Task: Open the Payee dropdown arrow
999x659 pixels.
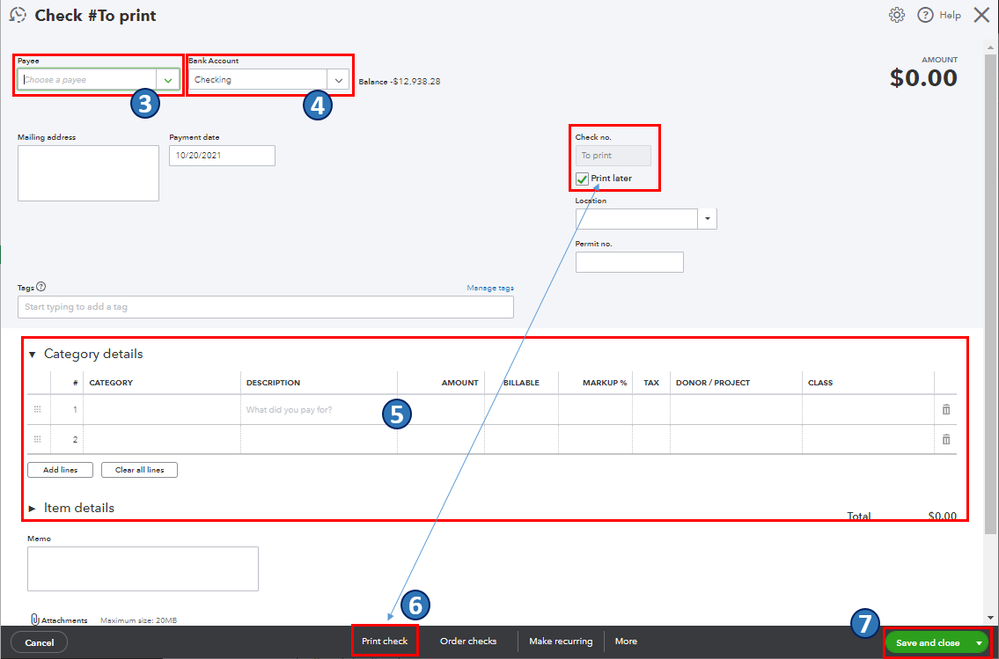Action: 168,80
